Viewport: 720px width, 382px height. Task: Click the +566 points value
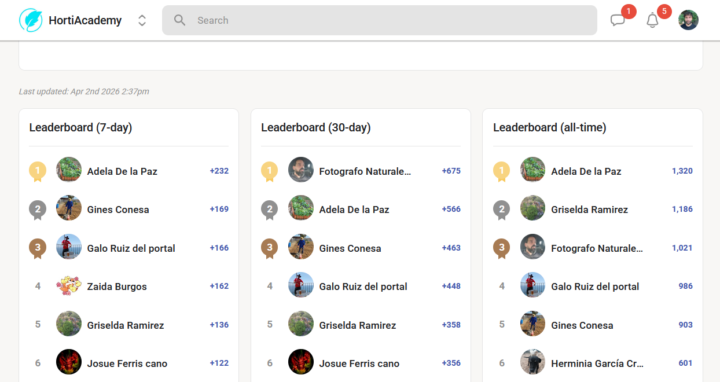click(451, 209)
